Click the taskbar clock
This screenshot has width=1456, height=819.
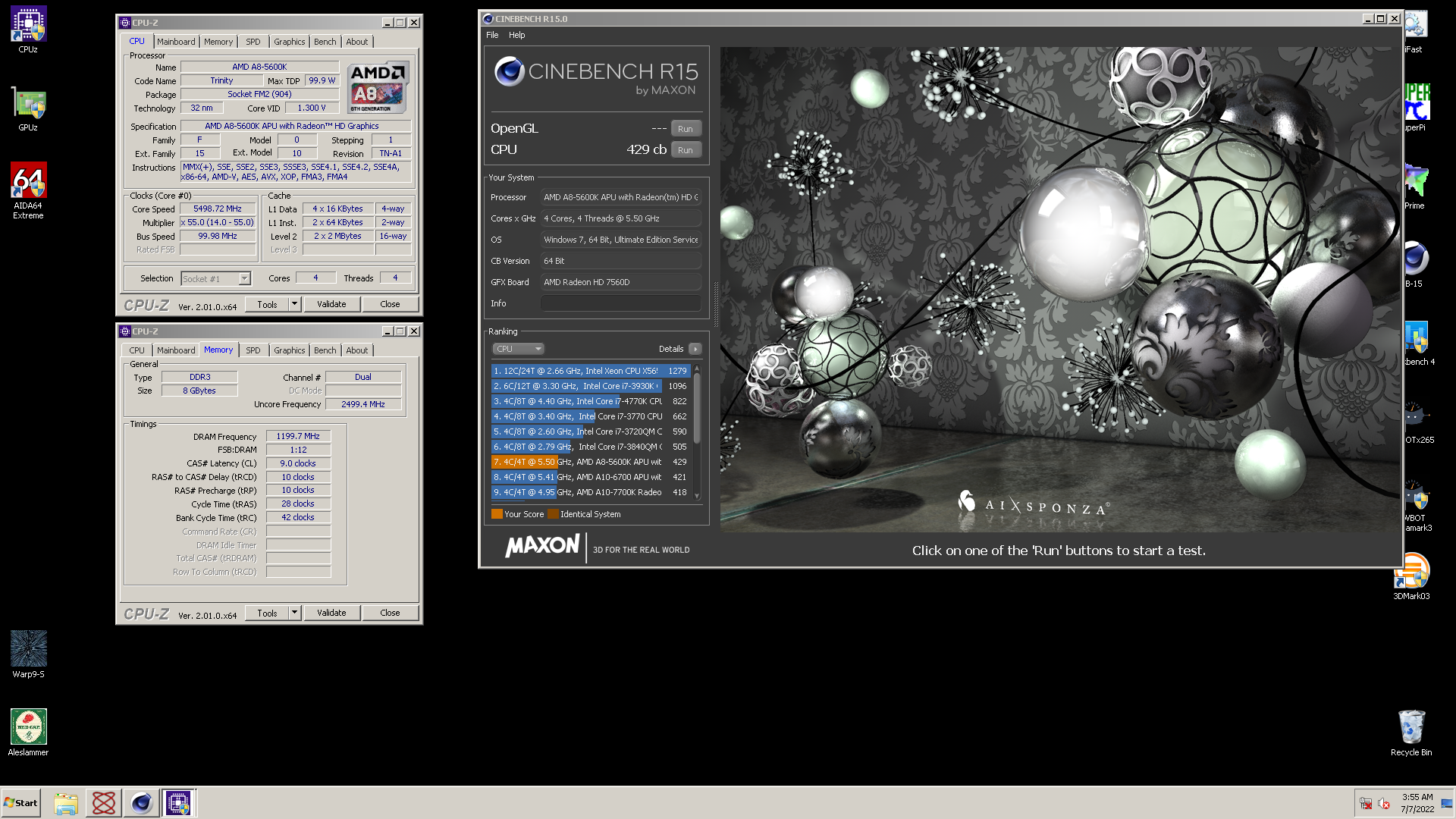1417,803
